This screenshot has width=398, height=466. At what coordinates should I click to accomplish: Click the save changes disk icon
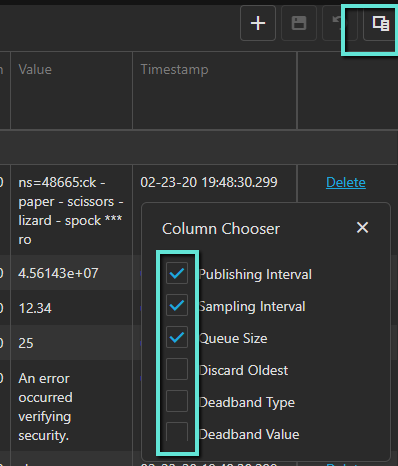click(x=299, y=23)
